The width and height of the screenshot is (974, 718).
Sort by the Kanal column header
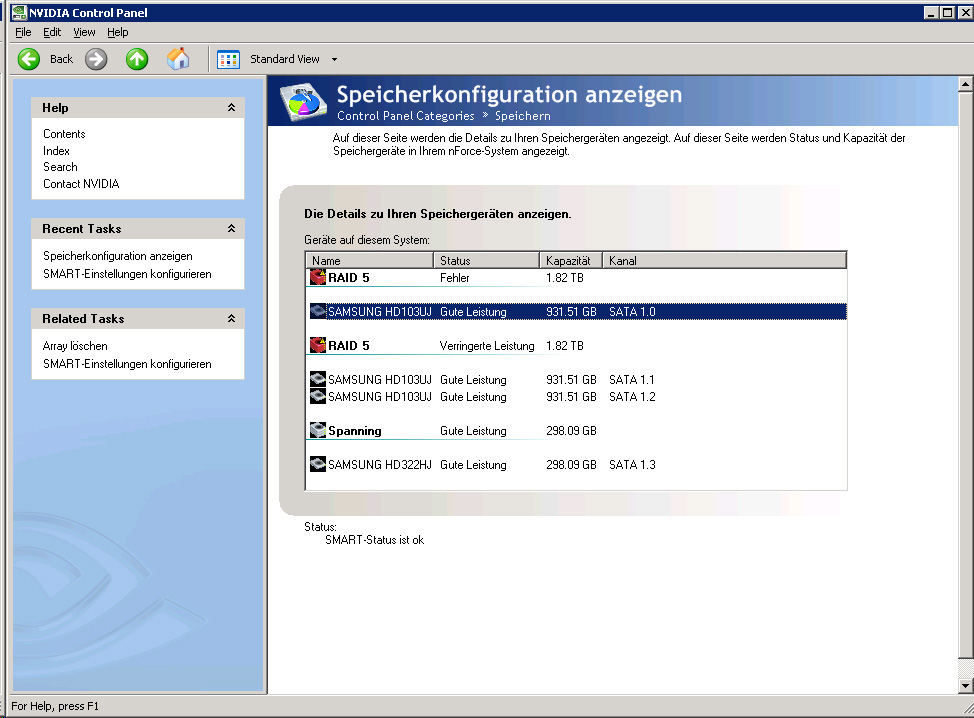tap(724, 260)
